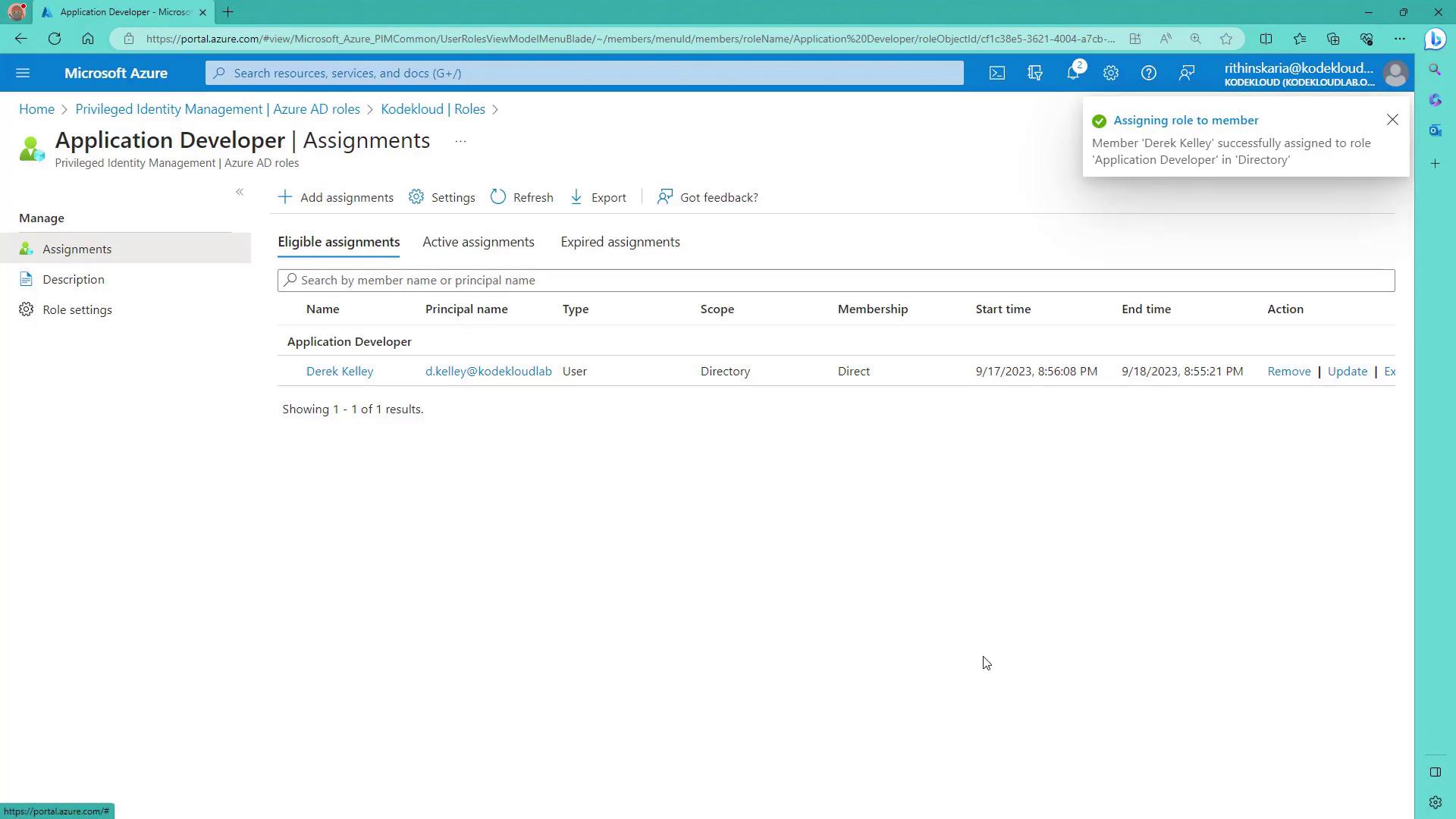Remove Derek Kelley's eligible assignment
Viewport: 1456px width, 819px height.
(x=1288, y=371)
